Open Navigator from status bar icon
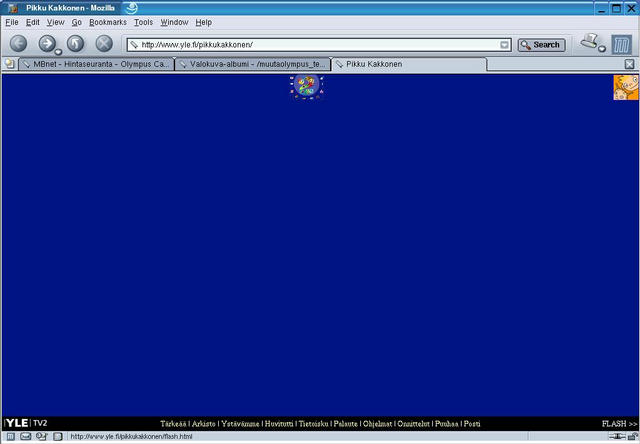This screenshot has width=640, height=444. [10, 436]
